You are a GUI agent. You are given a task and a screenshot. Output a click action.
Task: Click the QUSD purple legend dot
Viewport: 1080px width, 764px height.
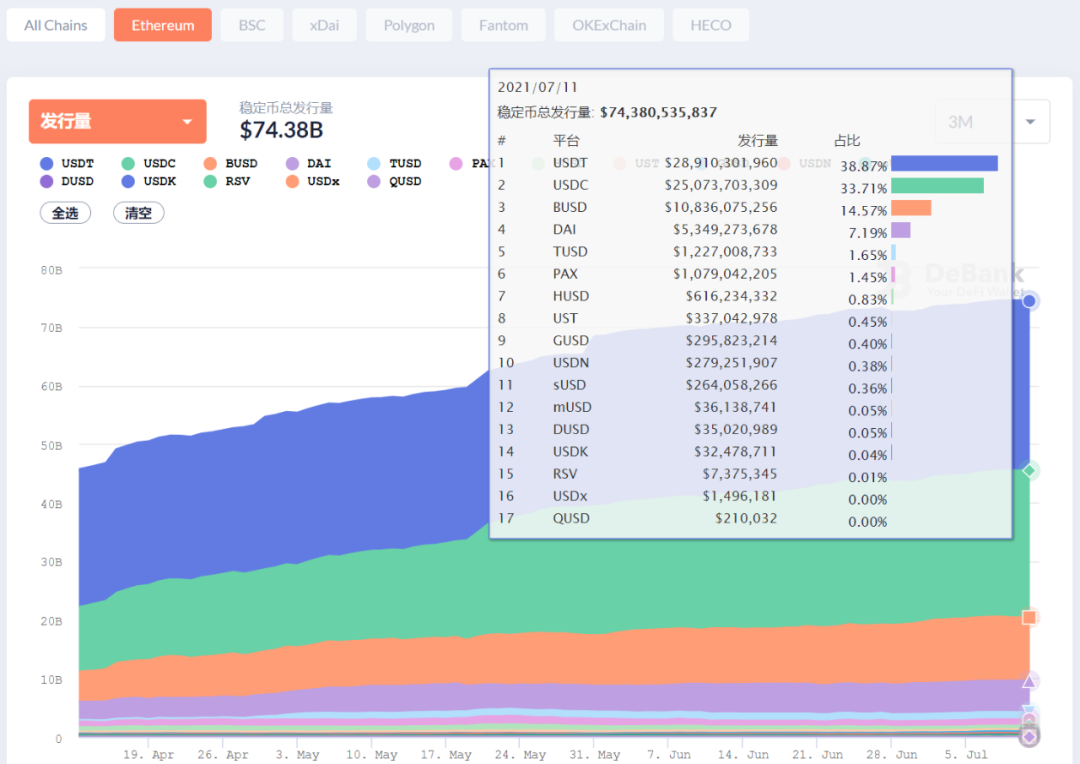point(374,181)
